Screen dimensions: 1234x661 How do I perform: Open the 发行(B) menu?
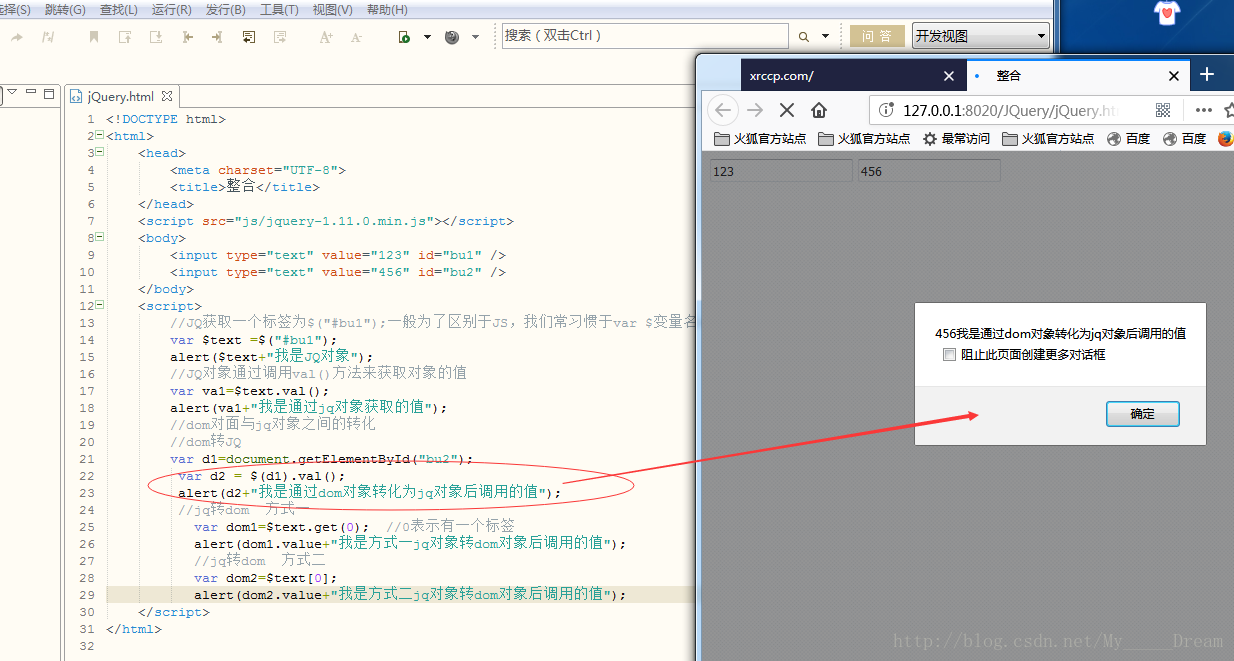click(225, 10)
